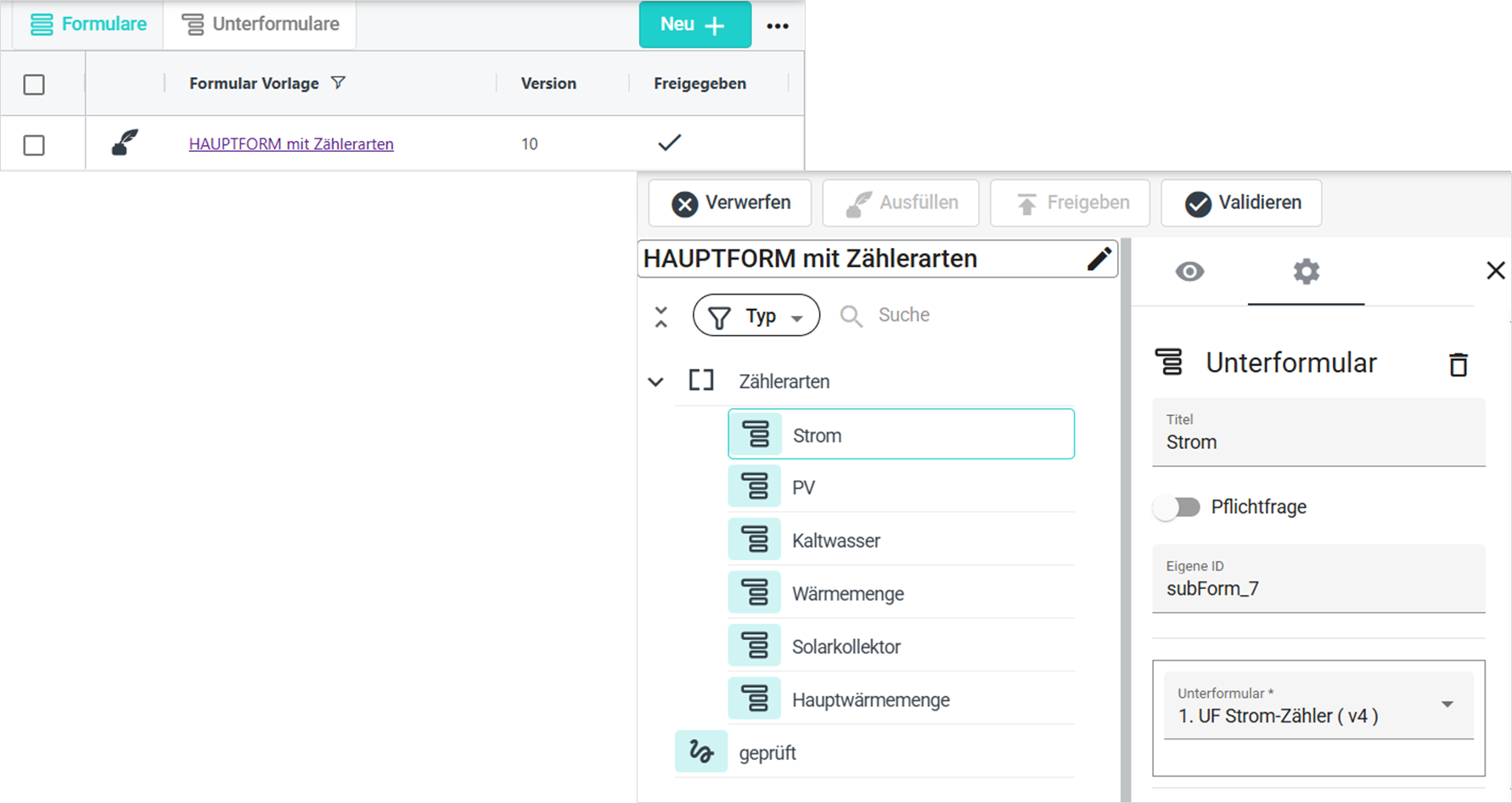The image size is (1512, 803).
Task: Open the Typ filter dropdown
Action: (x=756, y=316)
